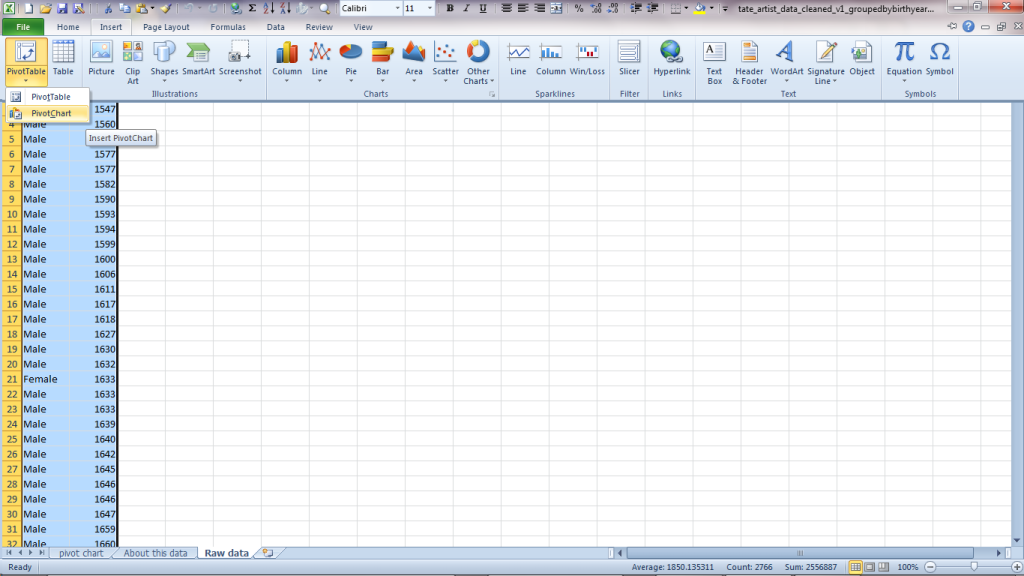The width and height of the screenshot is (1024, 576).
Task: Select cell containing Female in row 21
Action: [x=41, y=379]
